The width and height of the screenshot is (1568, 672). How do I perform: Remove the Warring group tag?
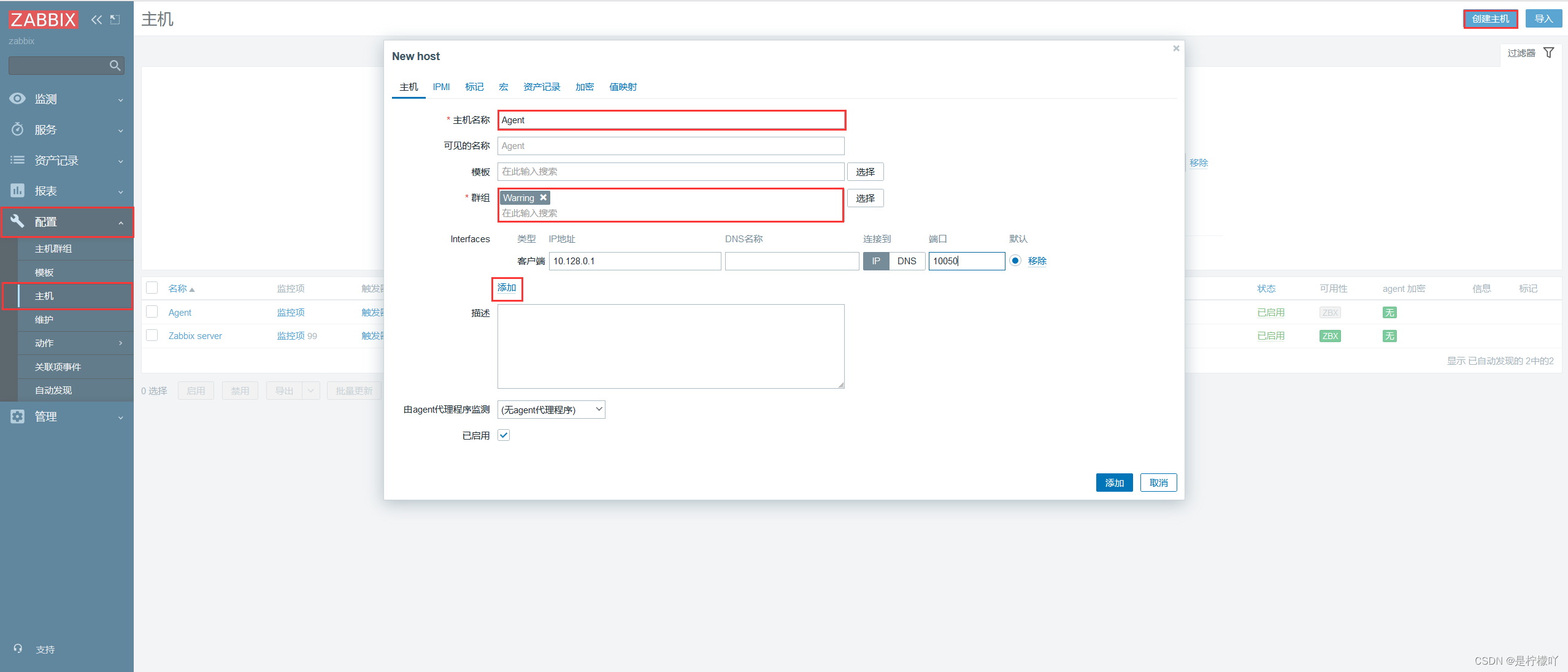pyautogui.click(x=543, y=197)
